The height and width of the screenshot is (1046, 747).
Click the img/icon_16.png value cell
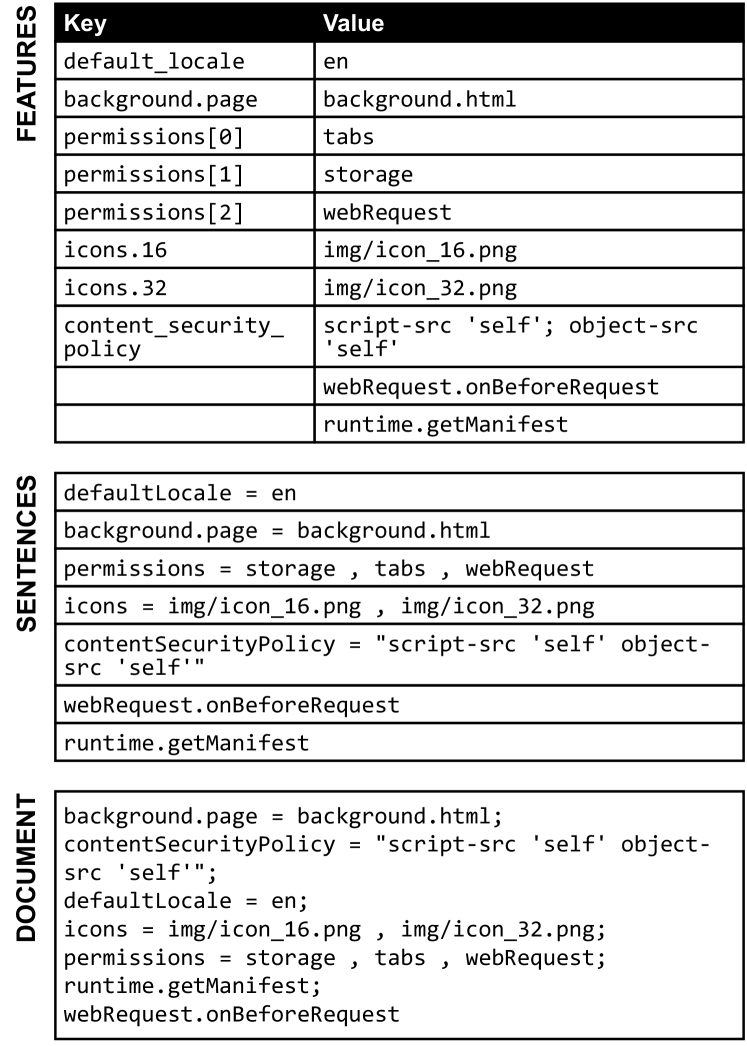528,251
